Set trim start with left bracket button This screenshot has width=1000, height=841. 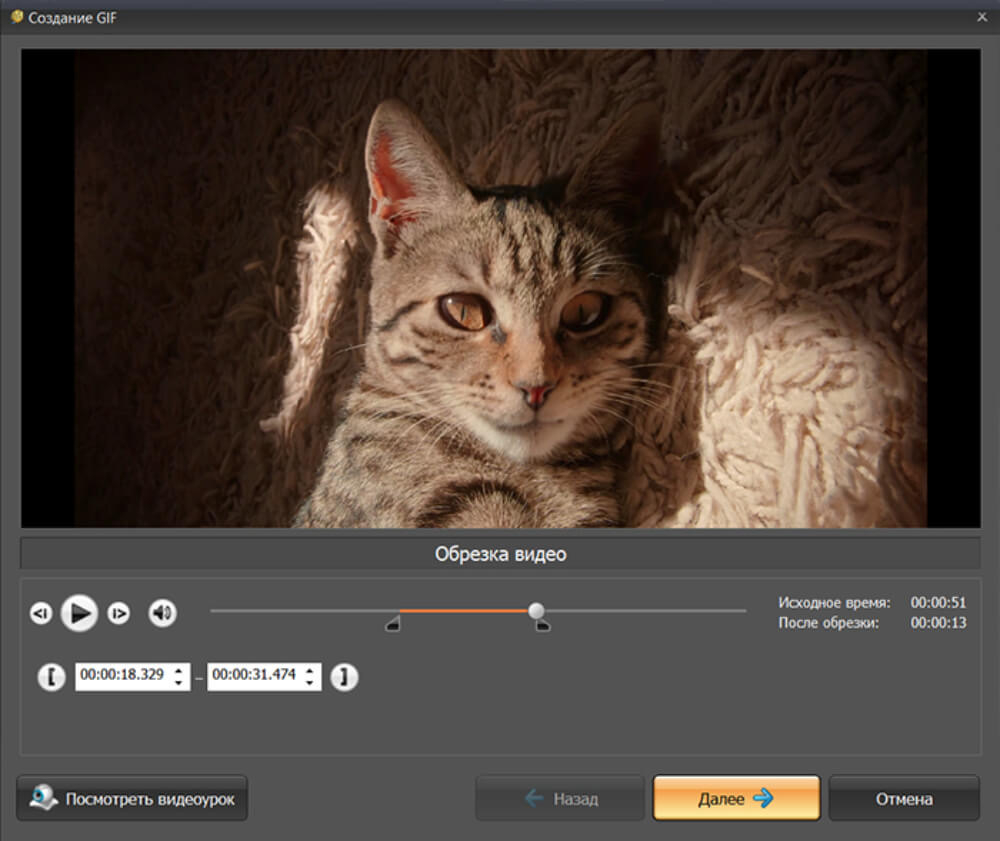click(52, 676)
